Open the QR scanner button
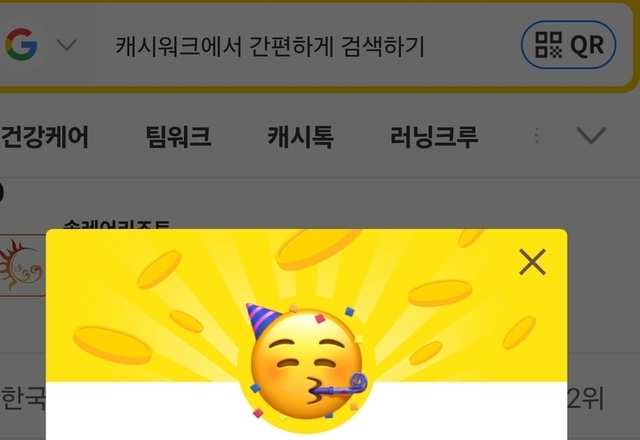 (x=569, y=44)
